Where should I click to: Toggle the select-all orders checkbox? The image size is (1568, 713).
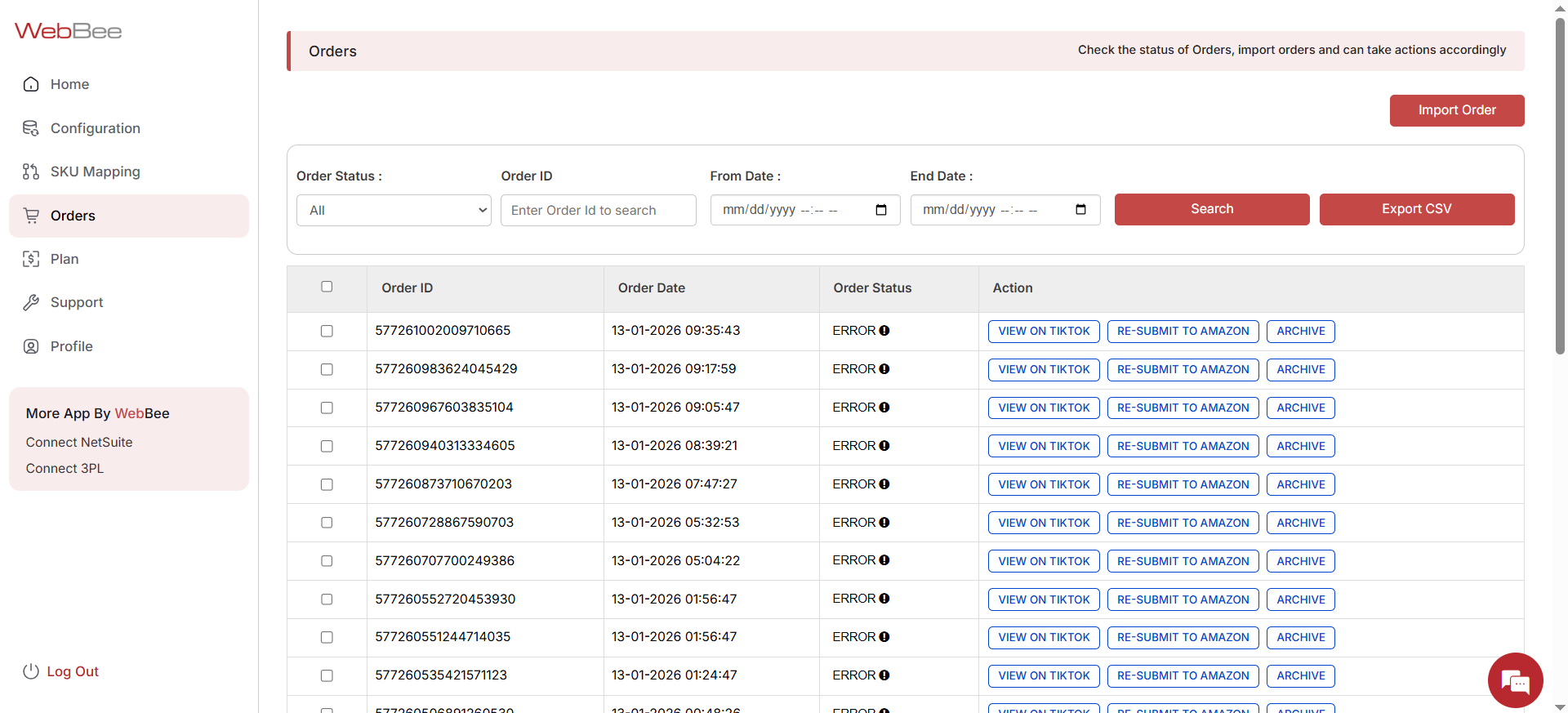pyautogui.click(x=327, y=287)
